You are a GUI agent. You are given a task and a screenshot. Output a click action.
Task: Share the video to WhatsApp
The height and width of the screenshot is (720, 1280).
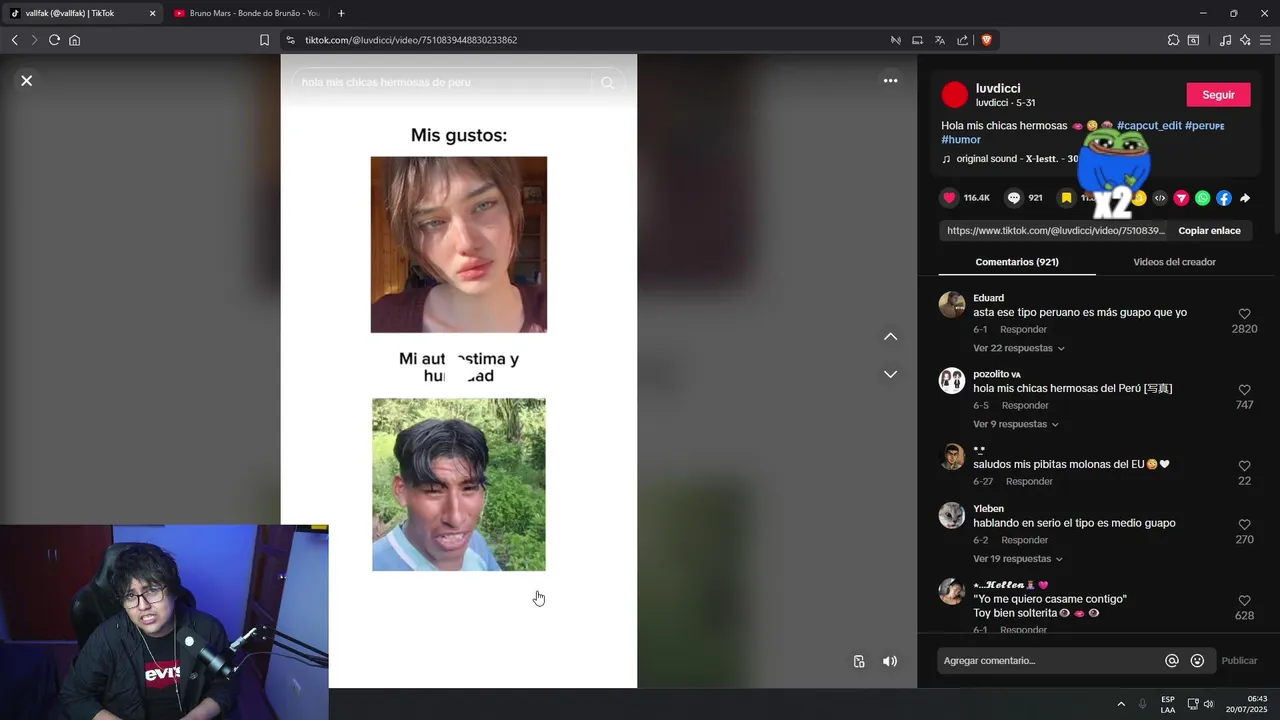[1202, 198]
